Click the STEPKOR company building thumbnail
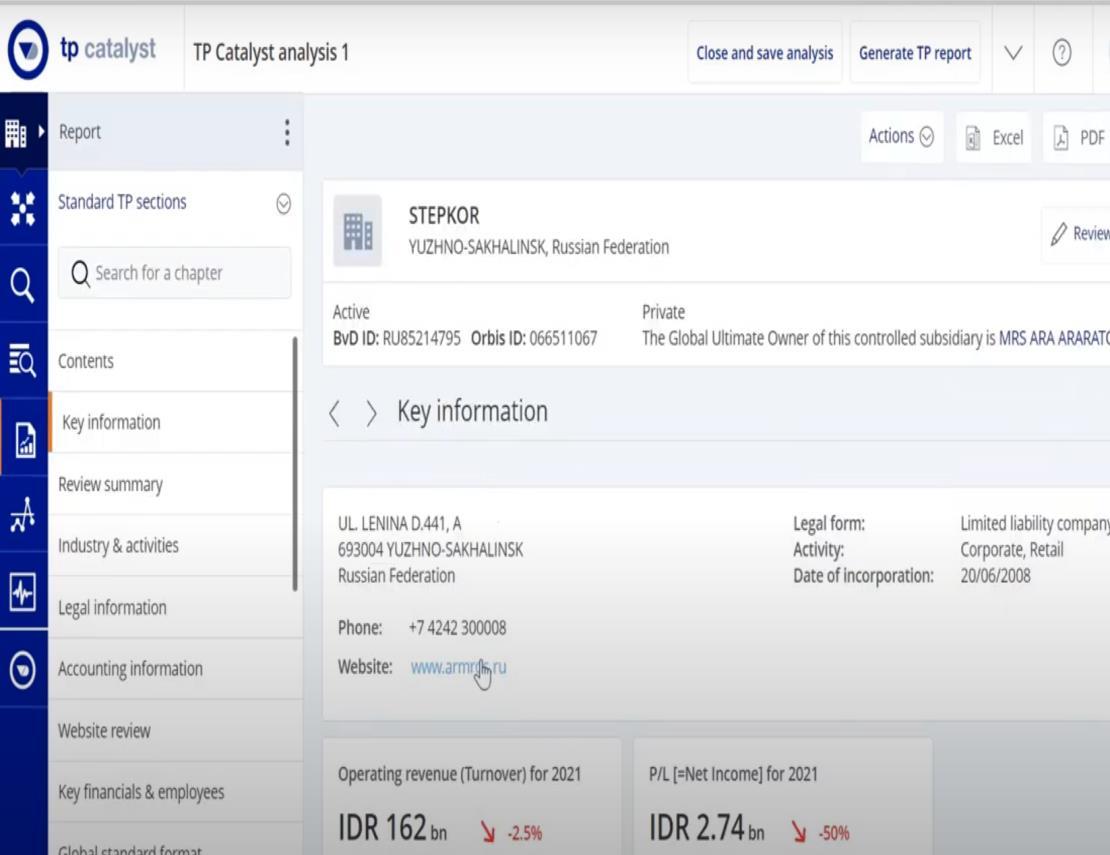The height and width of the screenshot is (855, 1110). 357,231
